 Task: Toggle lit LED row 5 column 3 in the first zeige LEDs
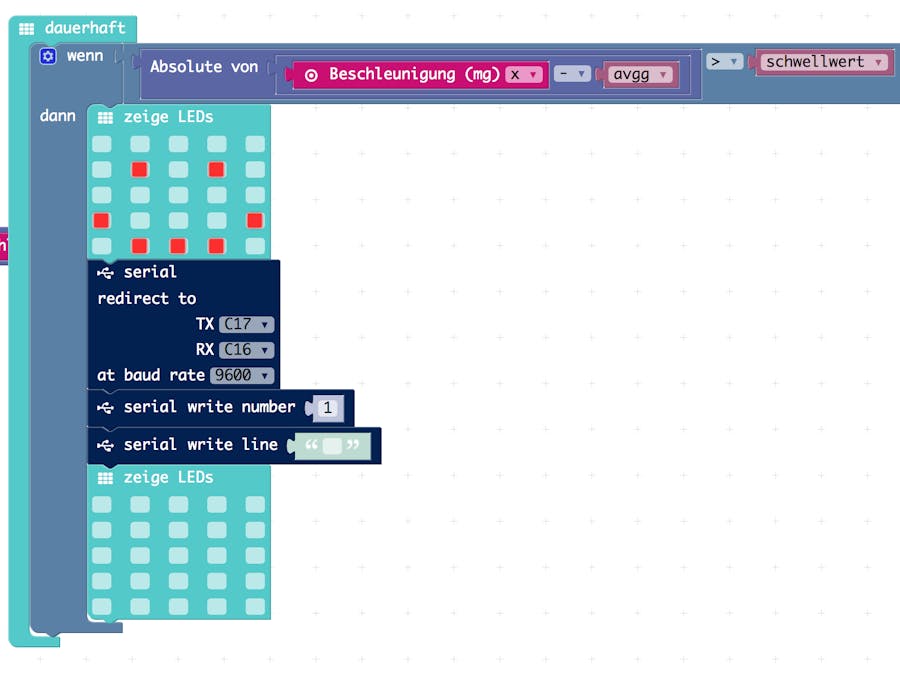click(x=178, y=246)
